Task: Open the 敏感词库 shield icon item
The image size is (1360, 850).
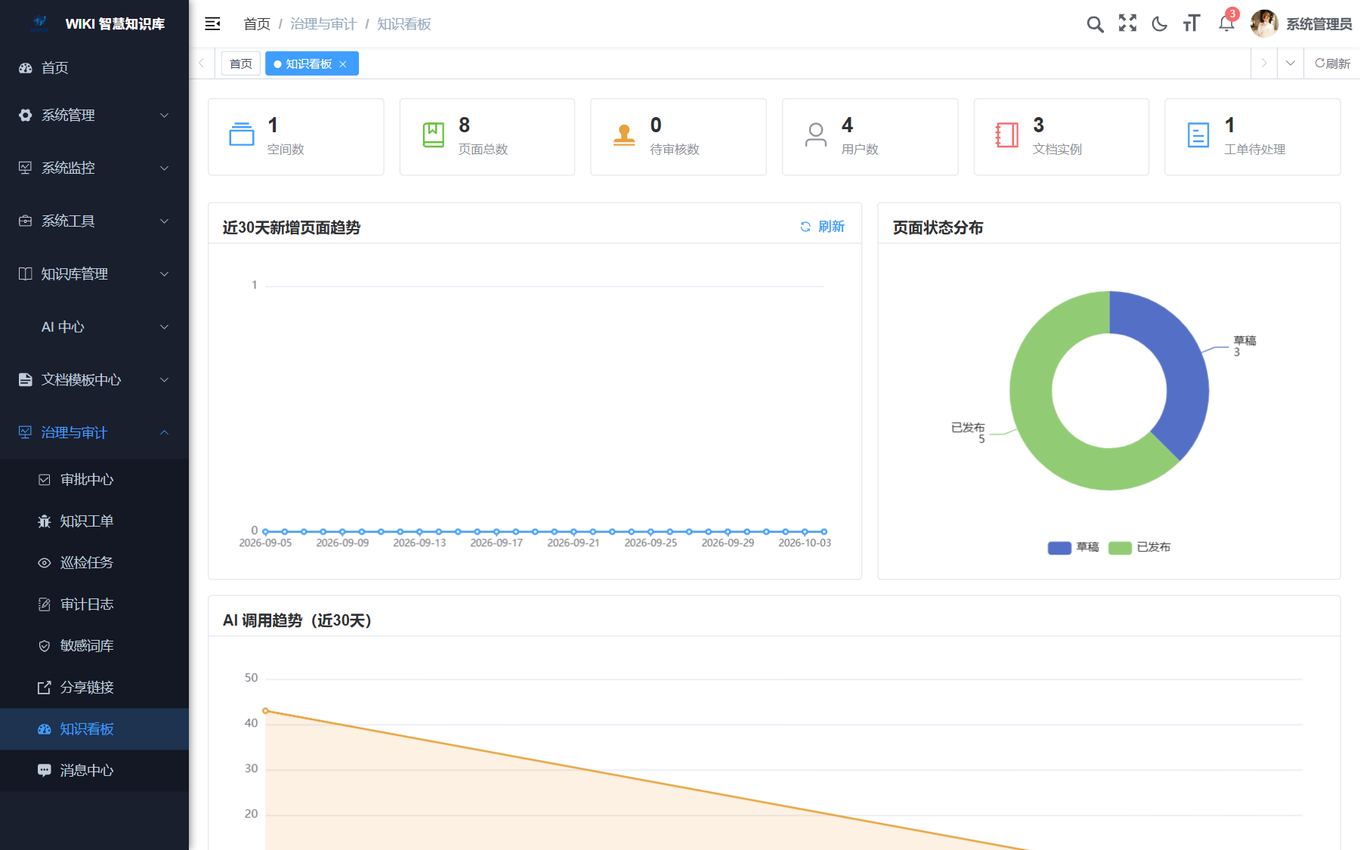Action: pos(94,646)
